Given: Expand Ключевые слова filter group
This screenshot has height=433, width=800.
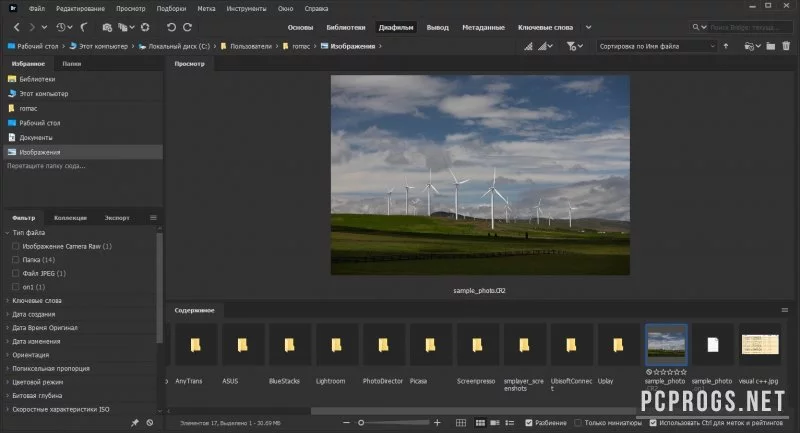Looking at the screenshot, I should click(8, 301).
